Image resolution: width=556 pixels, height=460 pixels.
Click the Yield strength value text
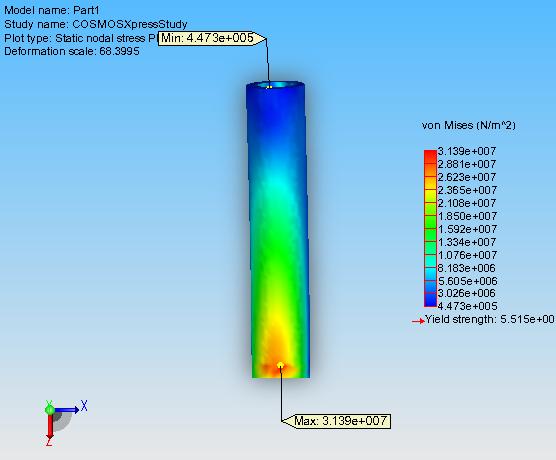(x=490, y=319)
